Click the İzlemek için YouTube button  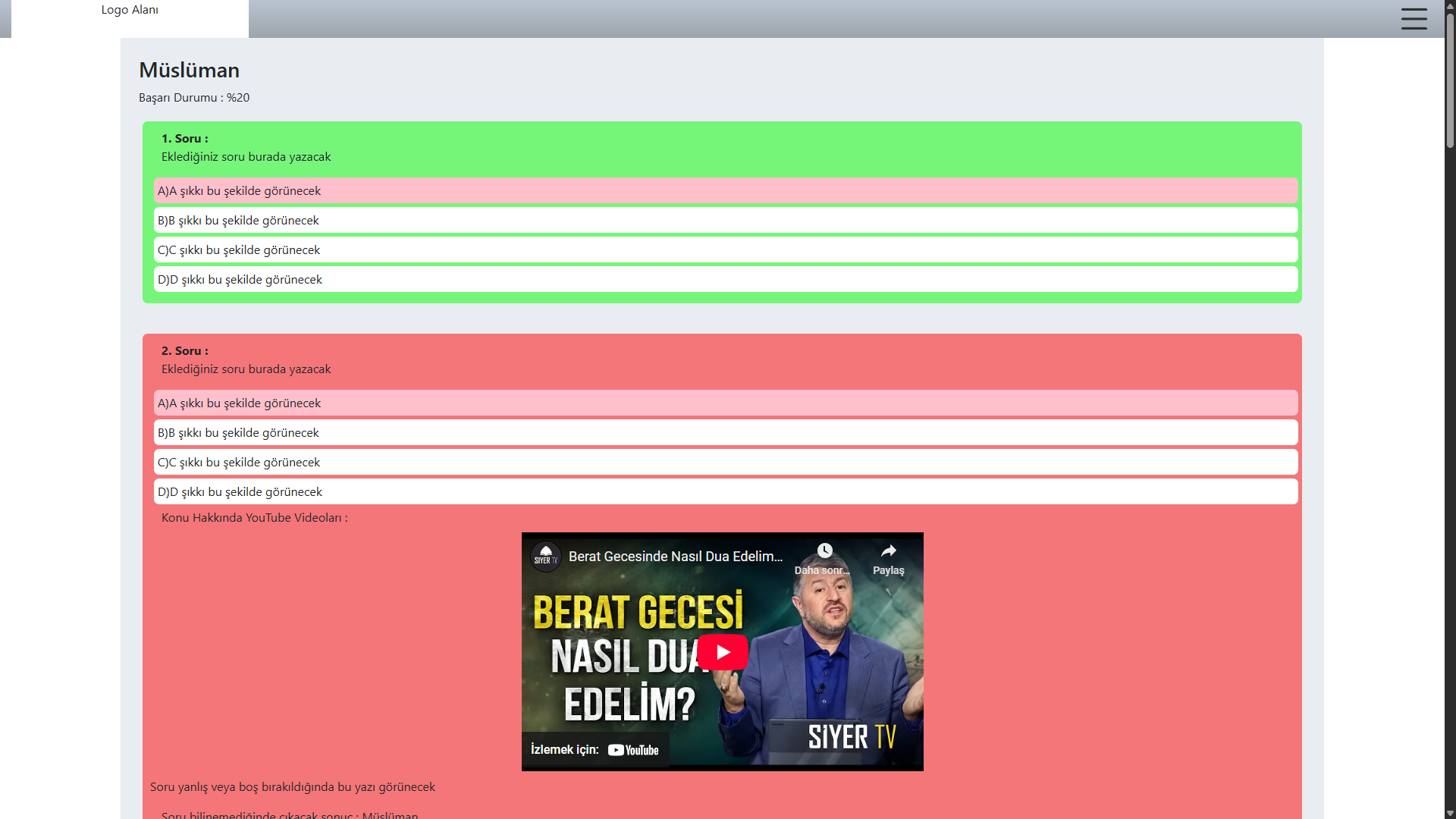595,750
